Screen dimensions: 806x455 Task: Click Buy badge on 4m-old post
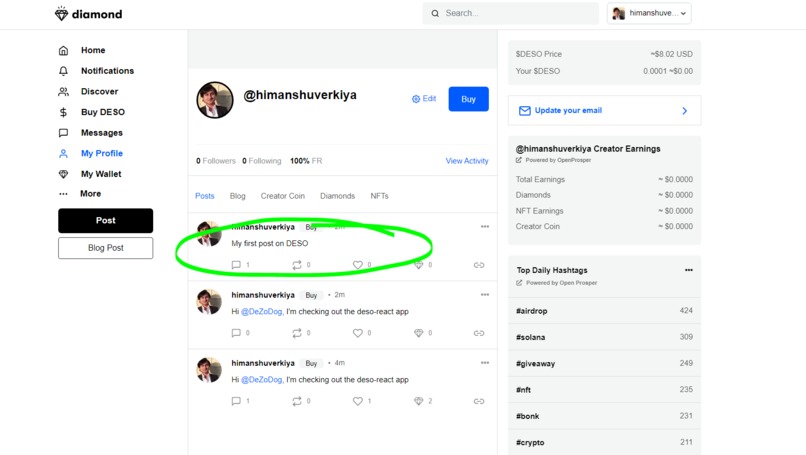[311, 363]
